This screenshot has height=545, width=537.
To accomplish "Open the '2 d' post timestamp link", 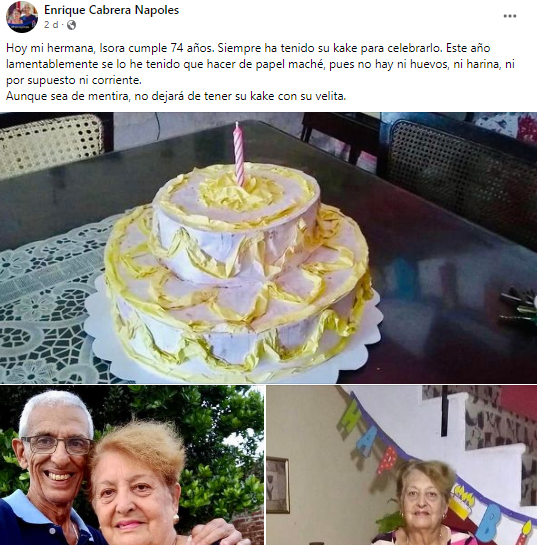I will (x=51, y=25).
